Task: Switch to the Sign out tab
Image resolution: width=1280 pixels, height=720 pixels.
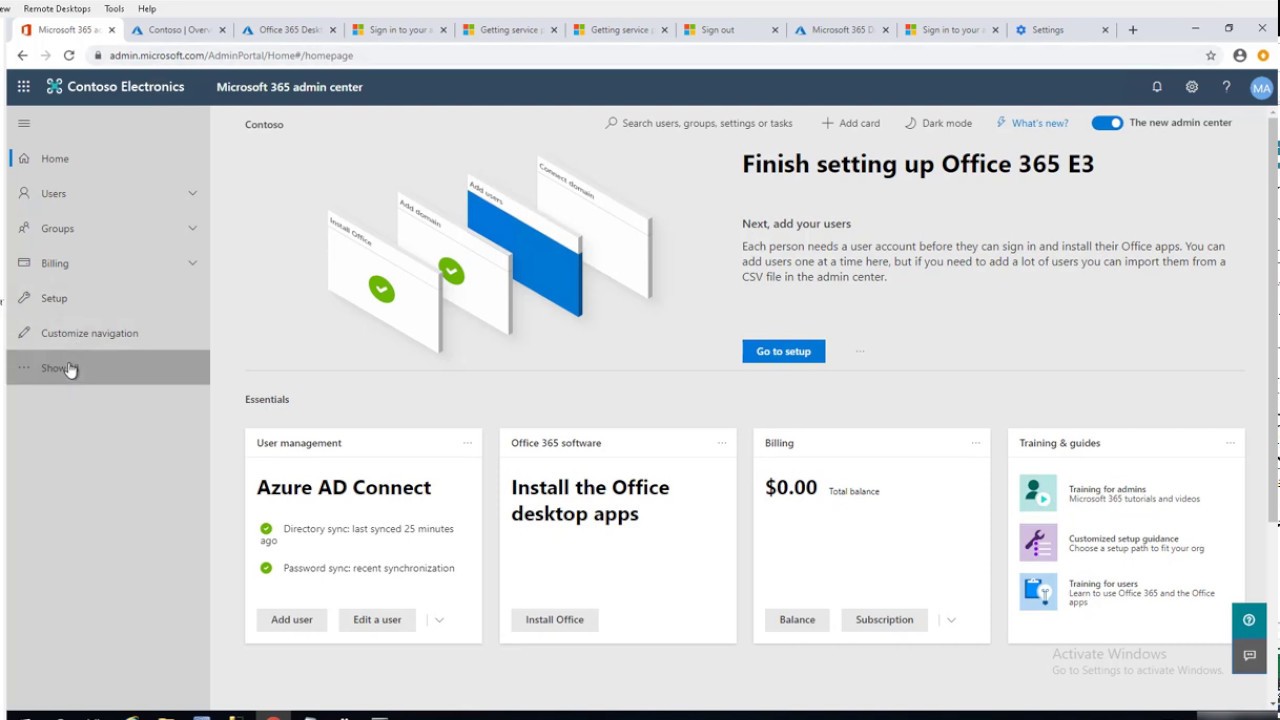Action: tap(731, 30)
